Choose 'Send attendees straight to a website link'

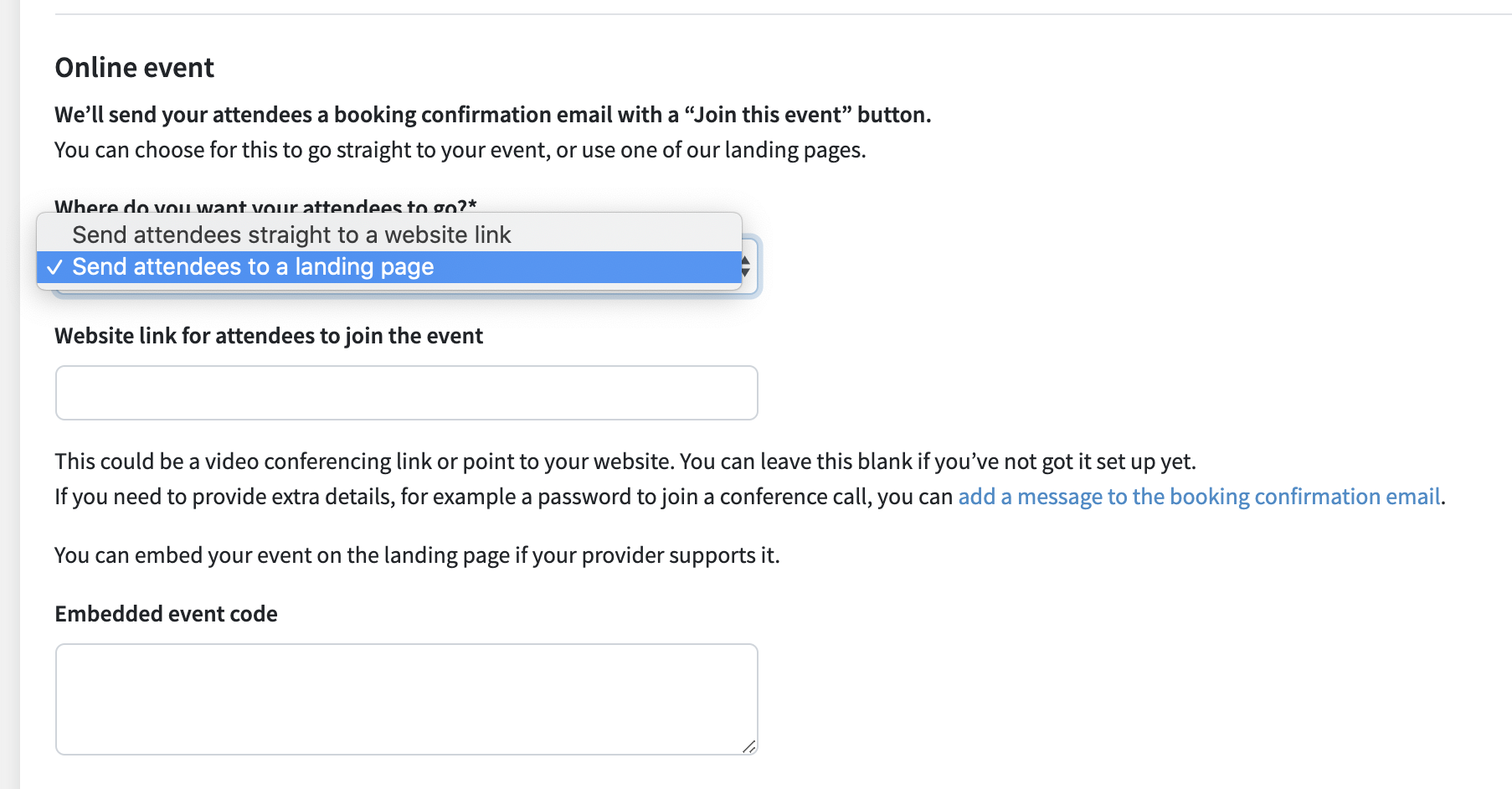[x=291, y=235]
